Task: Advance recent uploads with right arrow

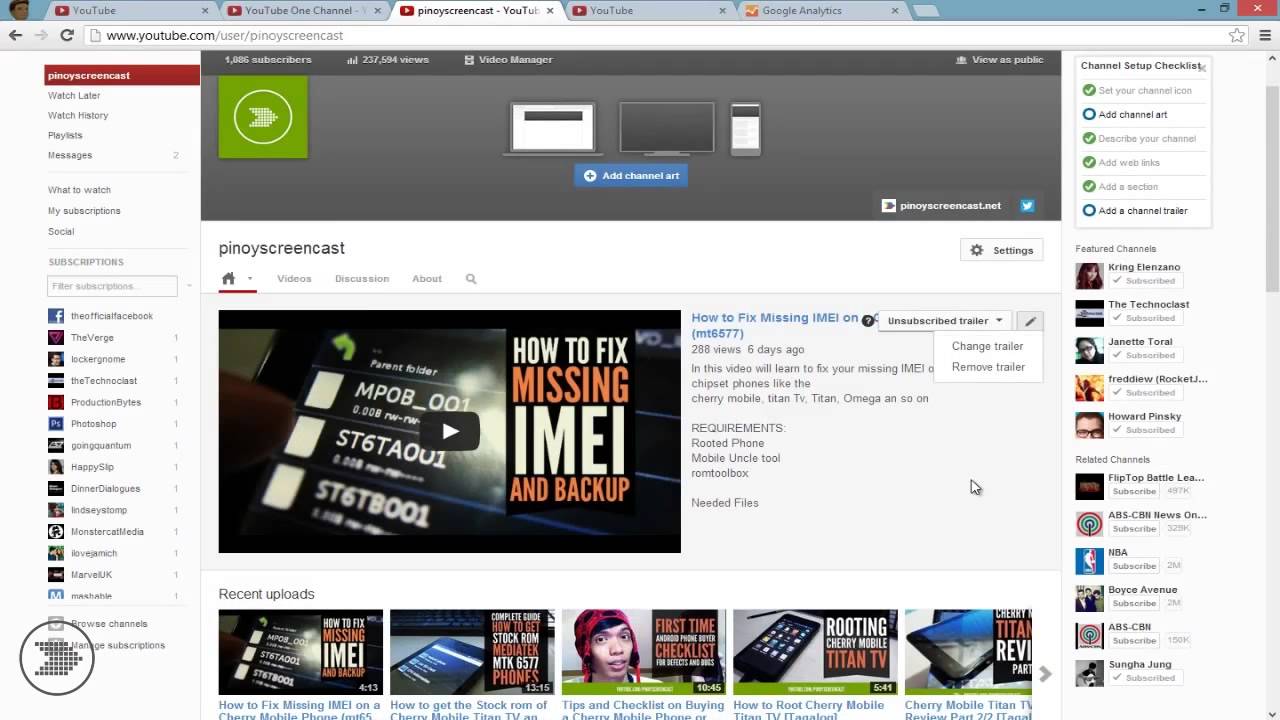Action: pos(1045,674)
